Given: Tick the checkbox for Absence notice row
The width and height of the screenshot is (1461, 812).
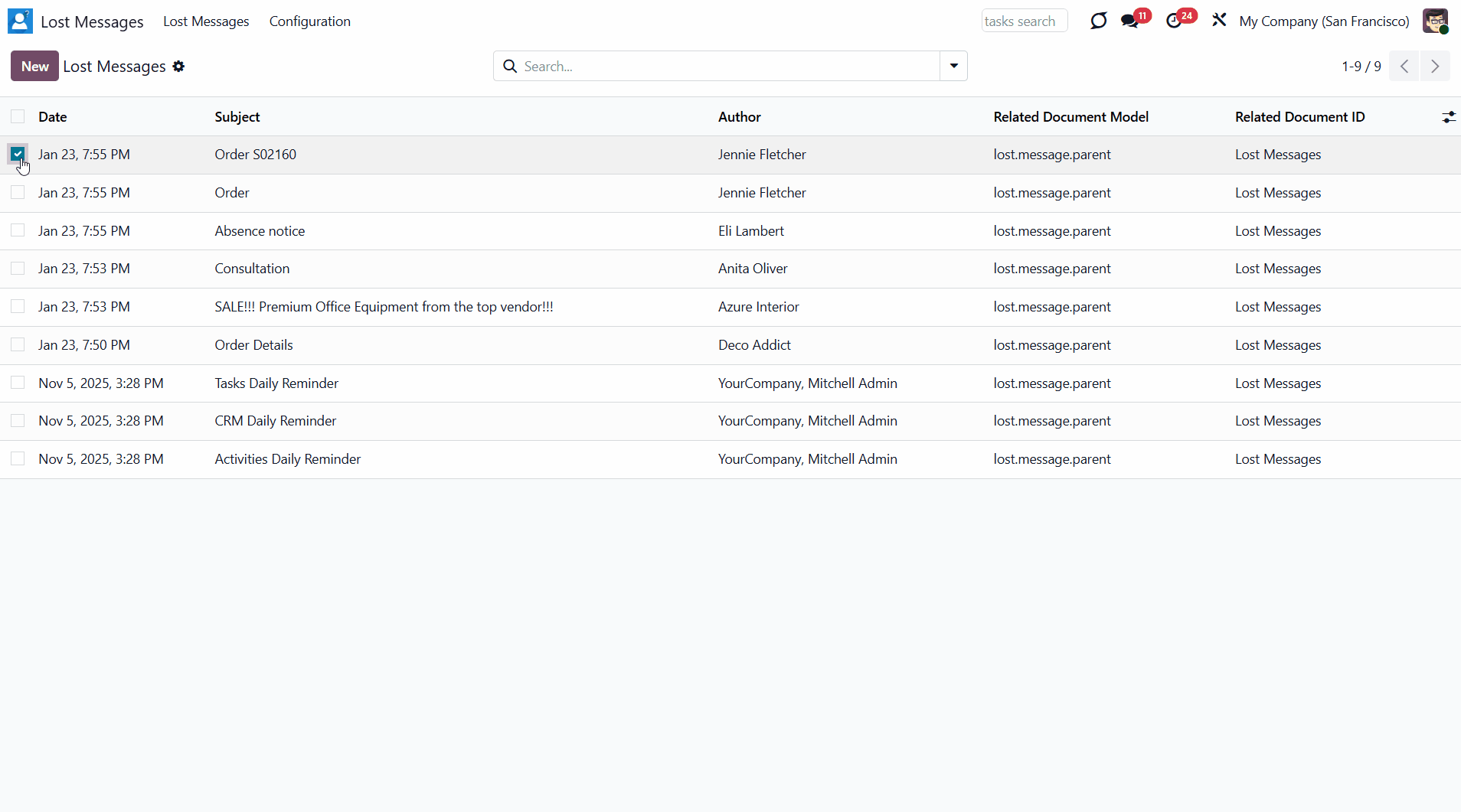Looking at the screenshot, I should click(18, 230).
